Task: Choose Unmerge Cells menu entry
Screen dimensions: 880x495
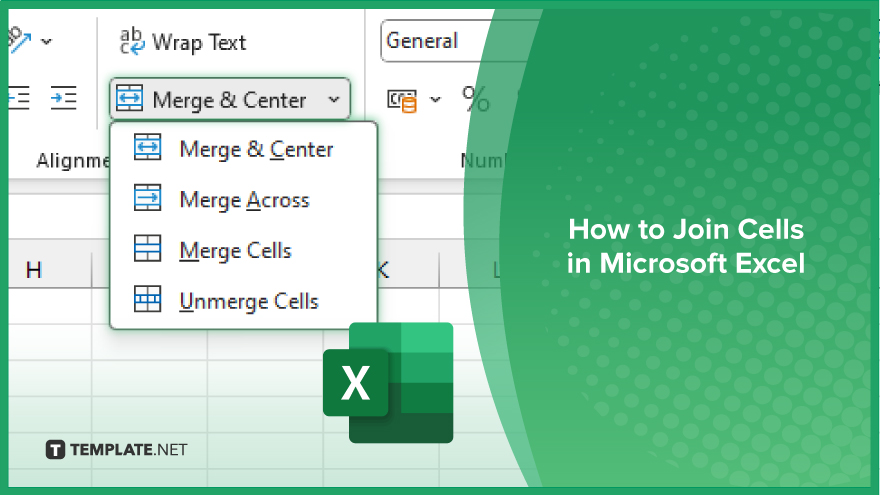Action: 244,301
